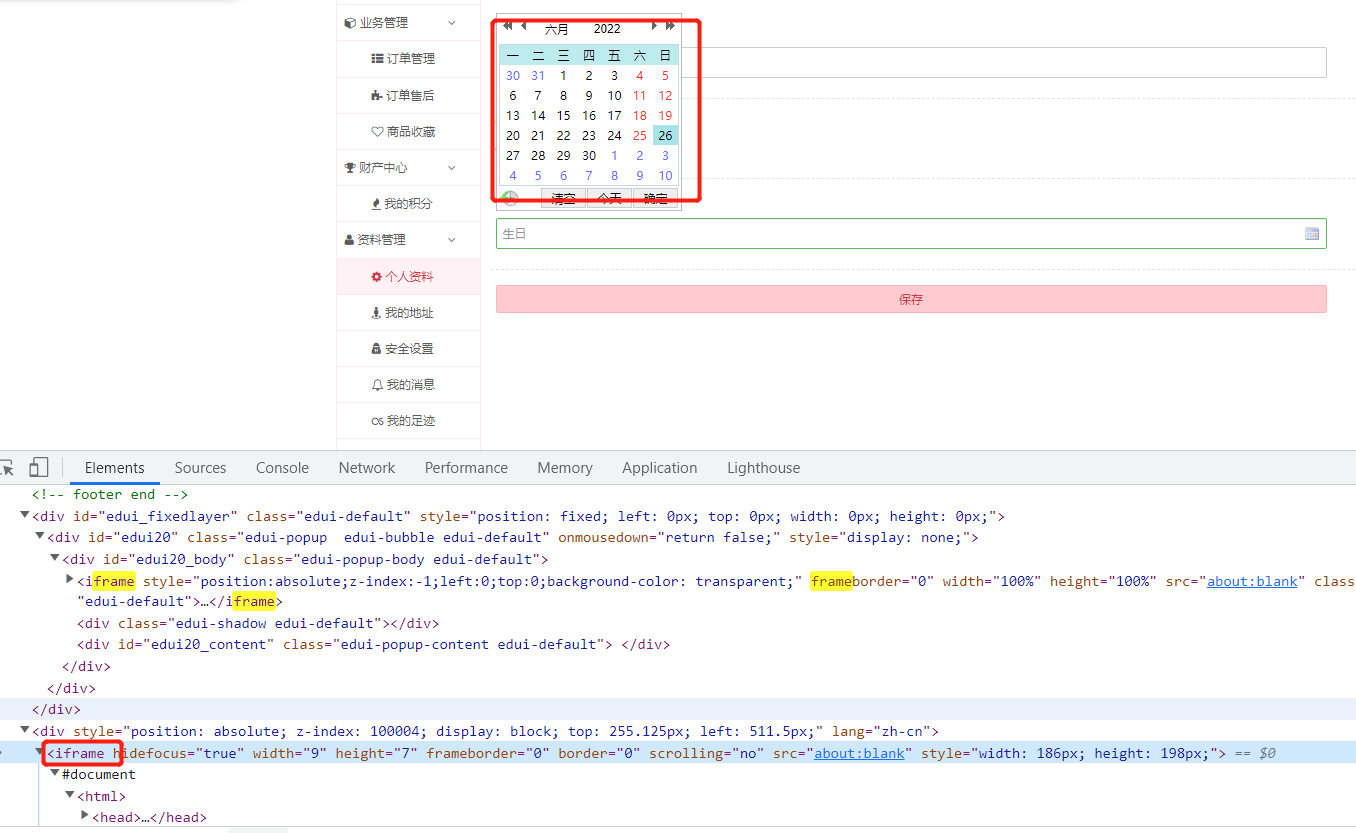Select red date 18 in calendar
1356x833 pixels.
click(640, 116)
